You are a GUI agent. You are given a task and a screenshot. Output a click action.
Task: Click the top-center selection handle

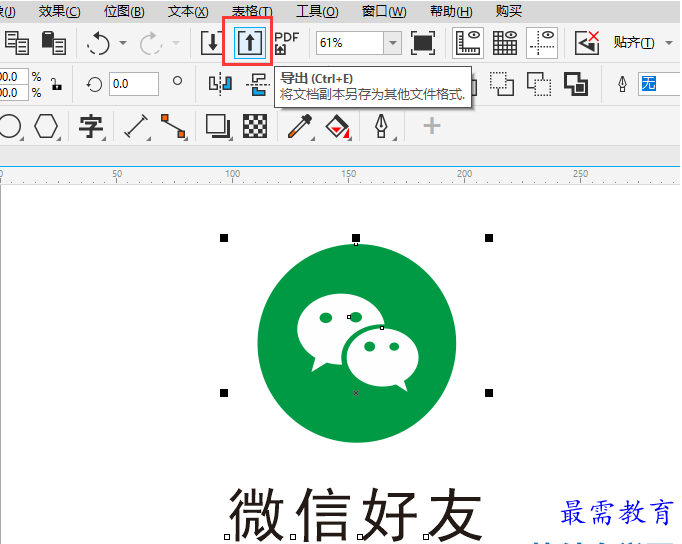pos(356,238)
